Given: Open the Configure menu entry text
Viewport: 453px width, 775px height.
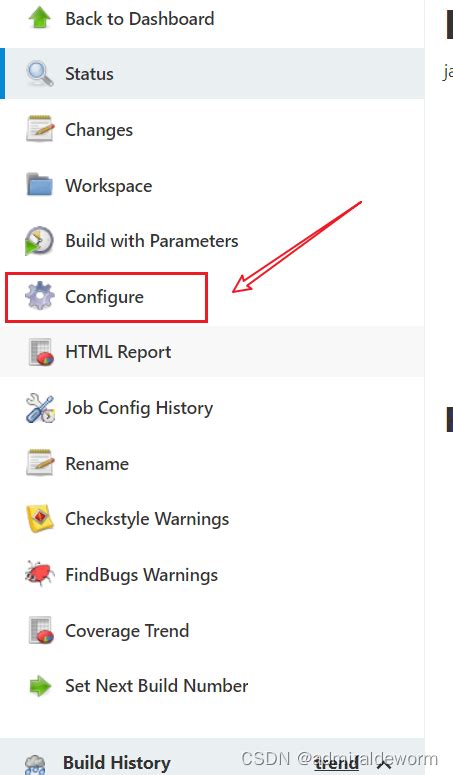Looking at the screenshot, I should [x=104, y=297].
